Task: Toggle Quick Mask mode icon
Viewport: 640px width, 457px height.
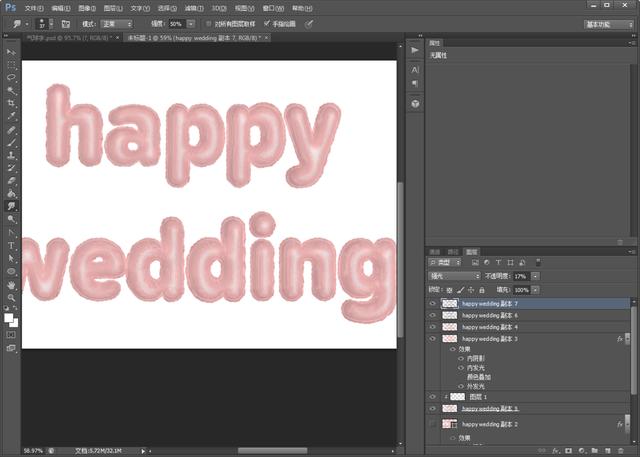Action: [x=11, y=335]
